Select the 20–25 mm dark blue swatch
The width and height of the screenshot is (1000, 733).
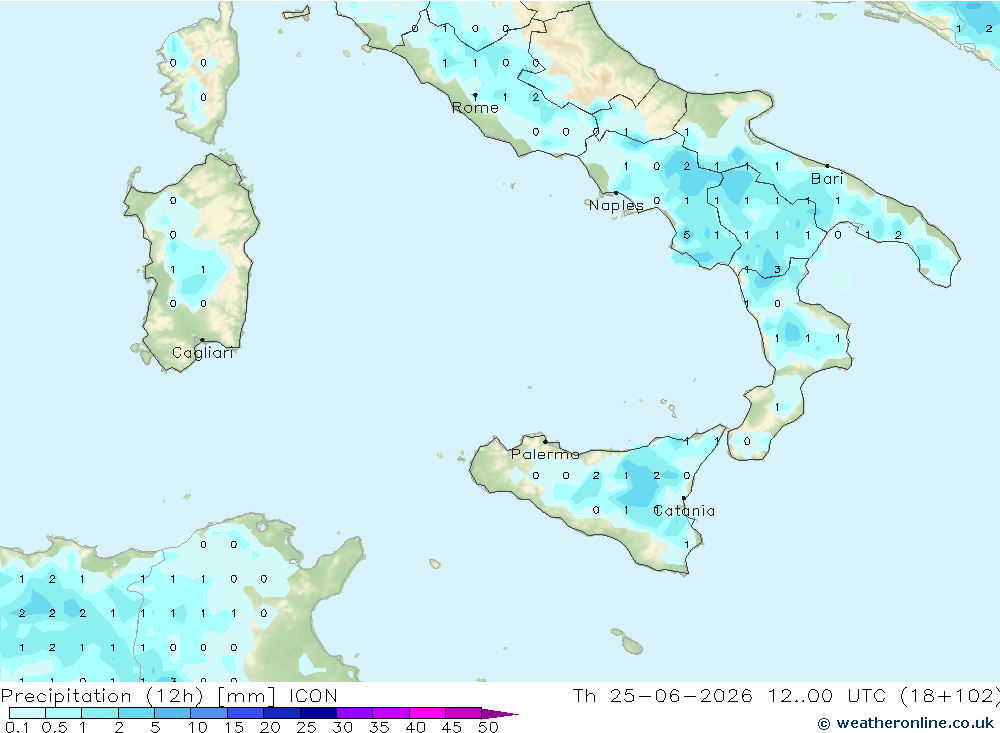(x=282, y=713)
